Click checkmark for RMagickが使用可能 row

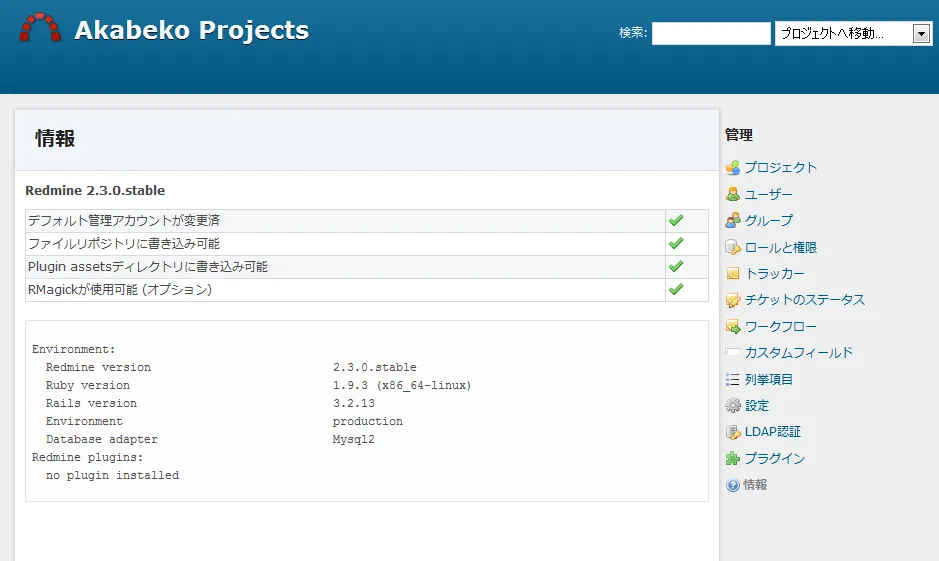pos(676,289)
